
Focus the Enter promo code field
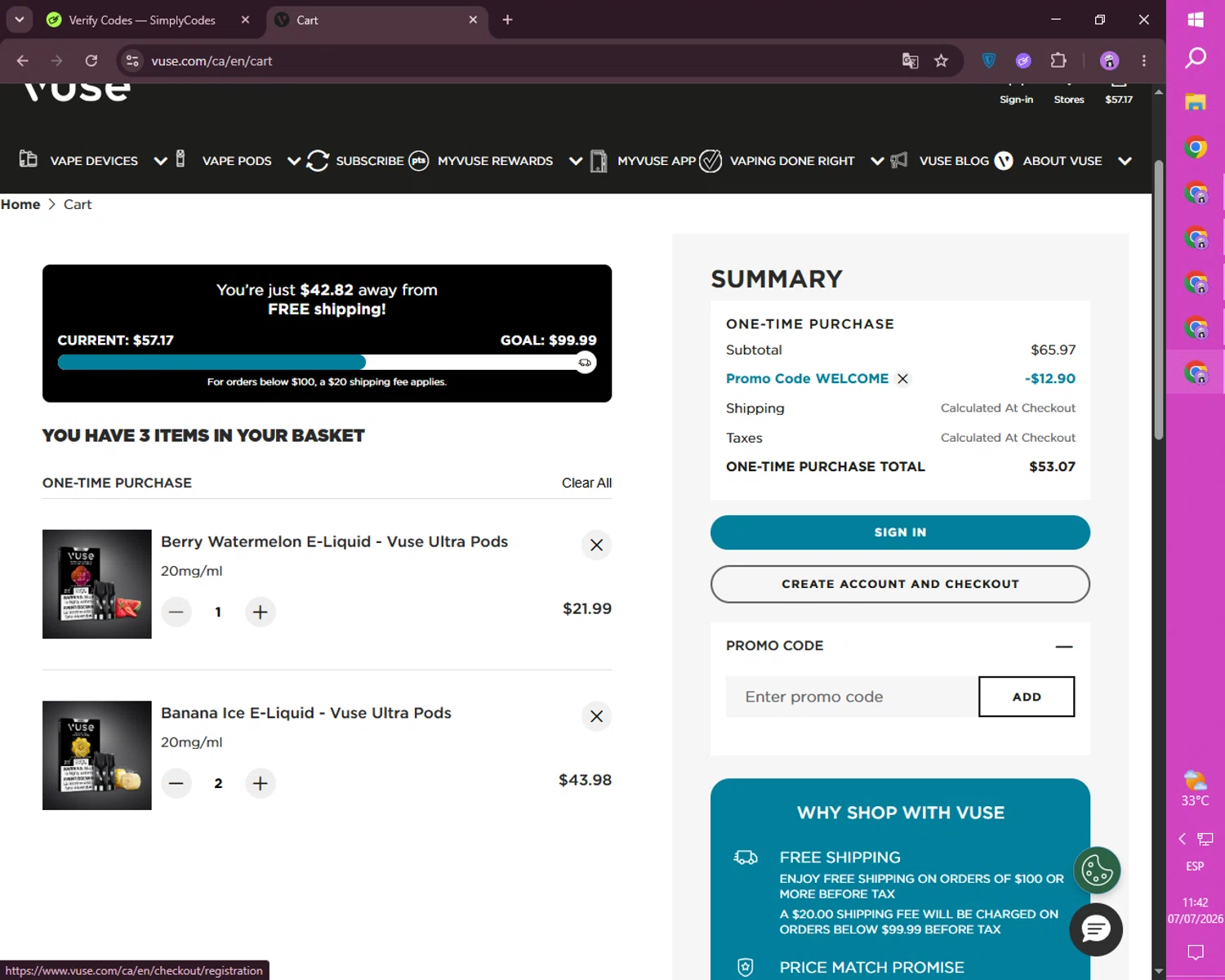tap(852, 697)
